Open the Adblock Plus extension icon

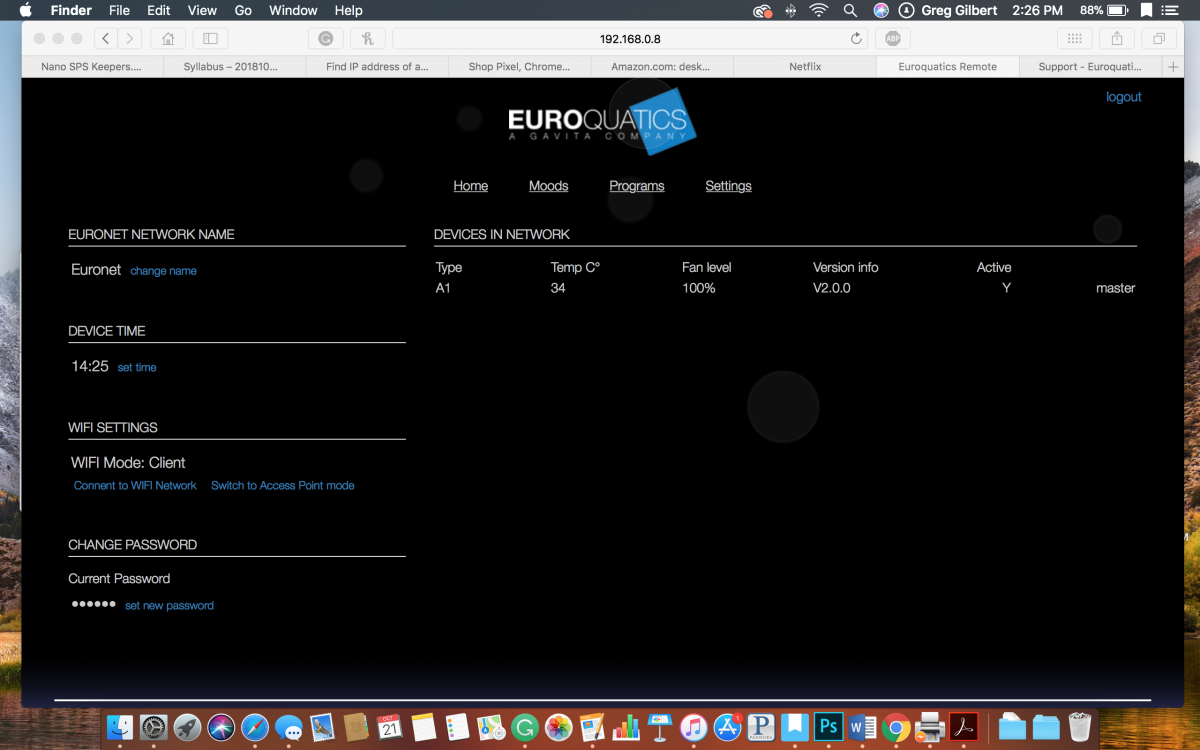tap(892, 39)
